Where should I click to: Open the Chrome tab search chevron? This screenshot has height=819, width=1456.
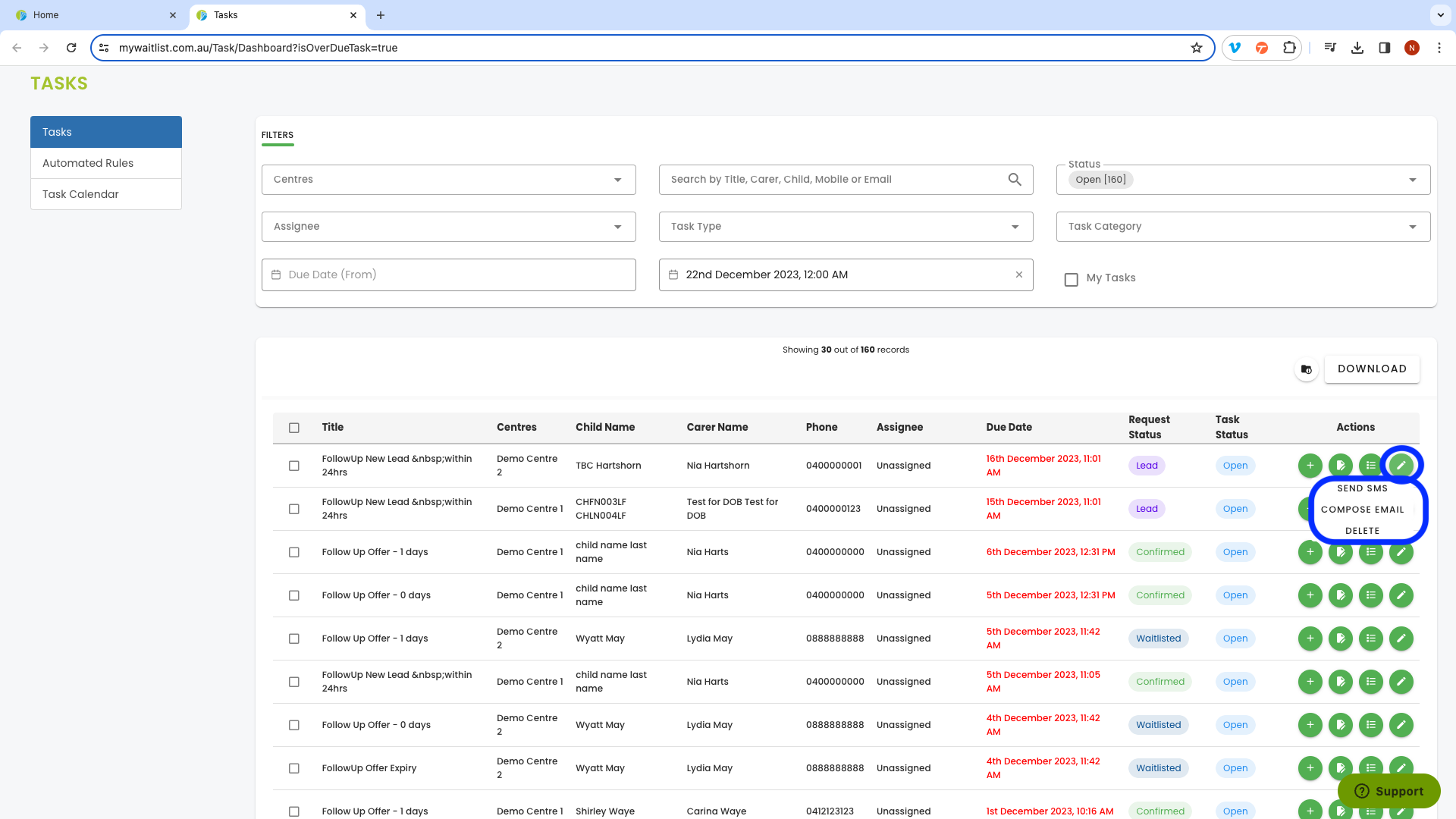[1439, 15]
